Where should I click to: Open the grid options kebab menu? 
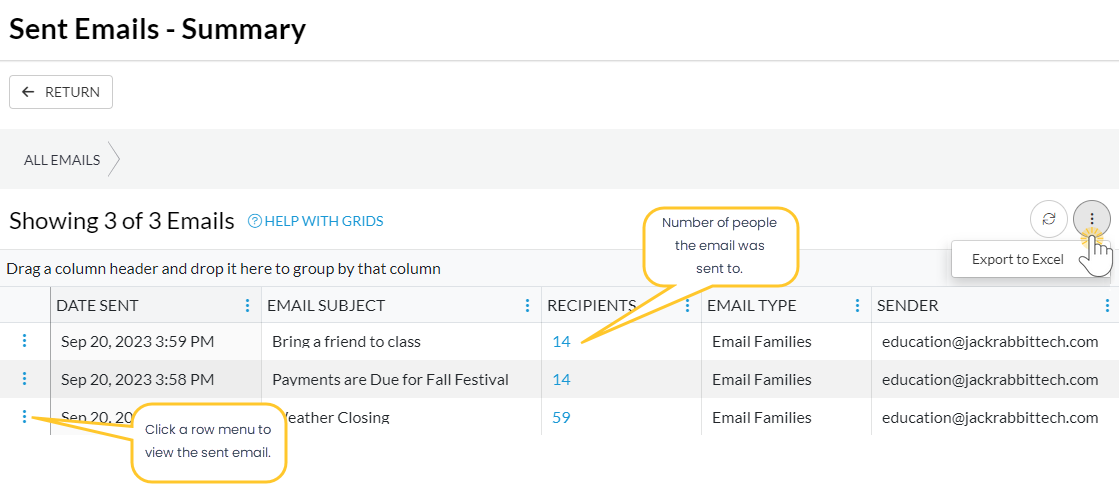point(1091,219)
